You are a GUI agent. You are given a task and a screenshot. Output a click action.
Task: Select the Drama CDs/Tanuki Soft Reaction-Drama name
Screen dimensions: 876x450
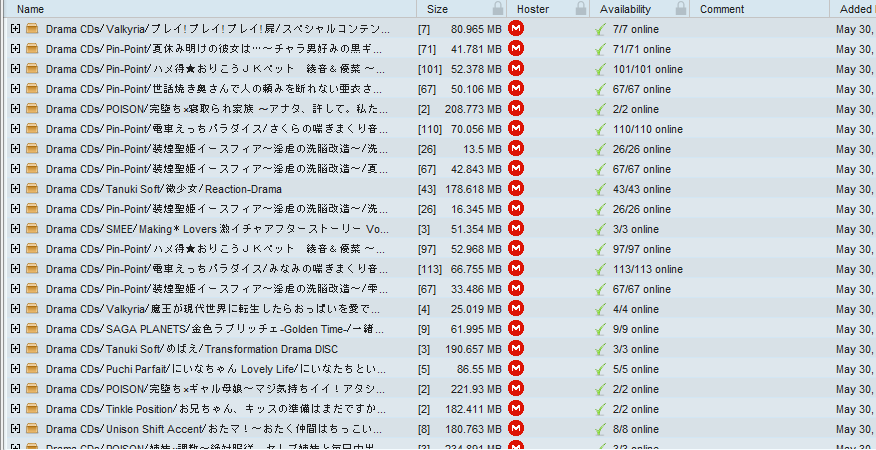(x=164, y=189)
